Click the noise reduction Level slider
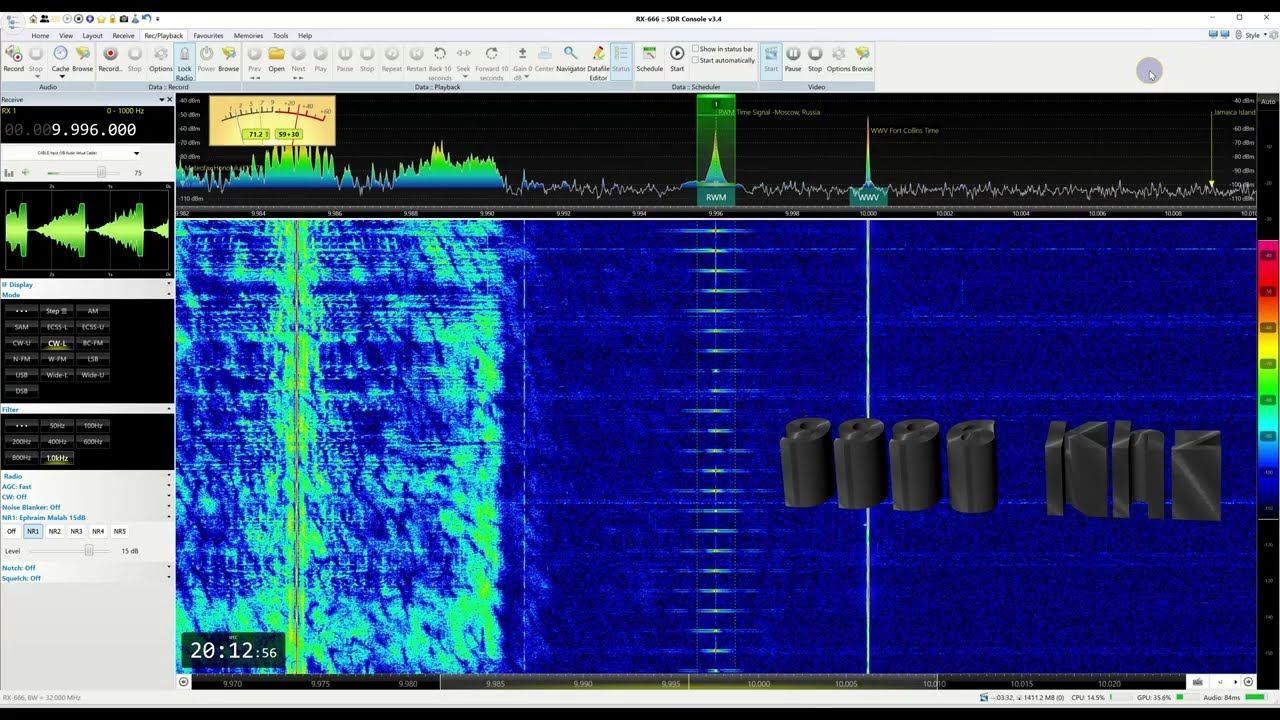Image resolution: width=1280 pixels, height=720 pixels. 89,551
